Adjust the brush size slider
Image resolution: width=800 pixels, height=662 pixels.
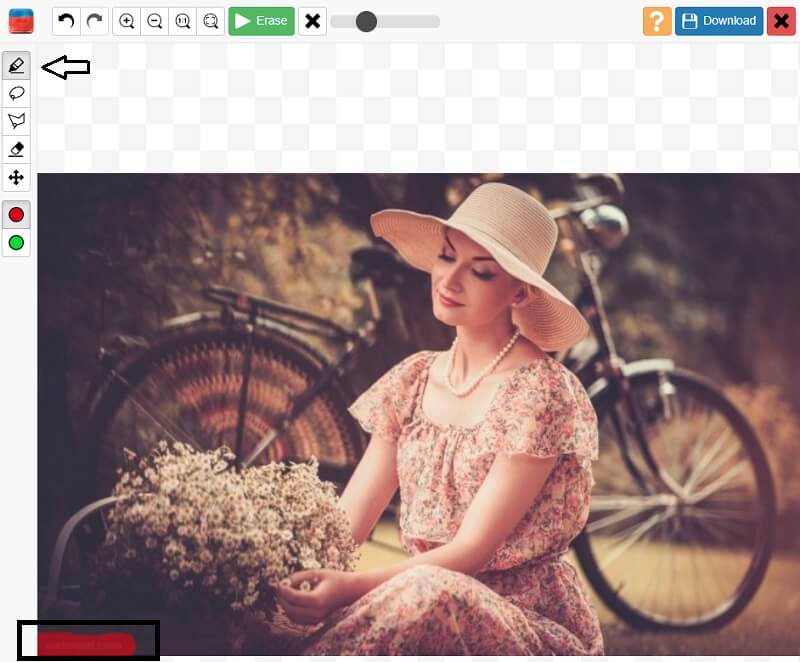click(x=368, y=20)
